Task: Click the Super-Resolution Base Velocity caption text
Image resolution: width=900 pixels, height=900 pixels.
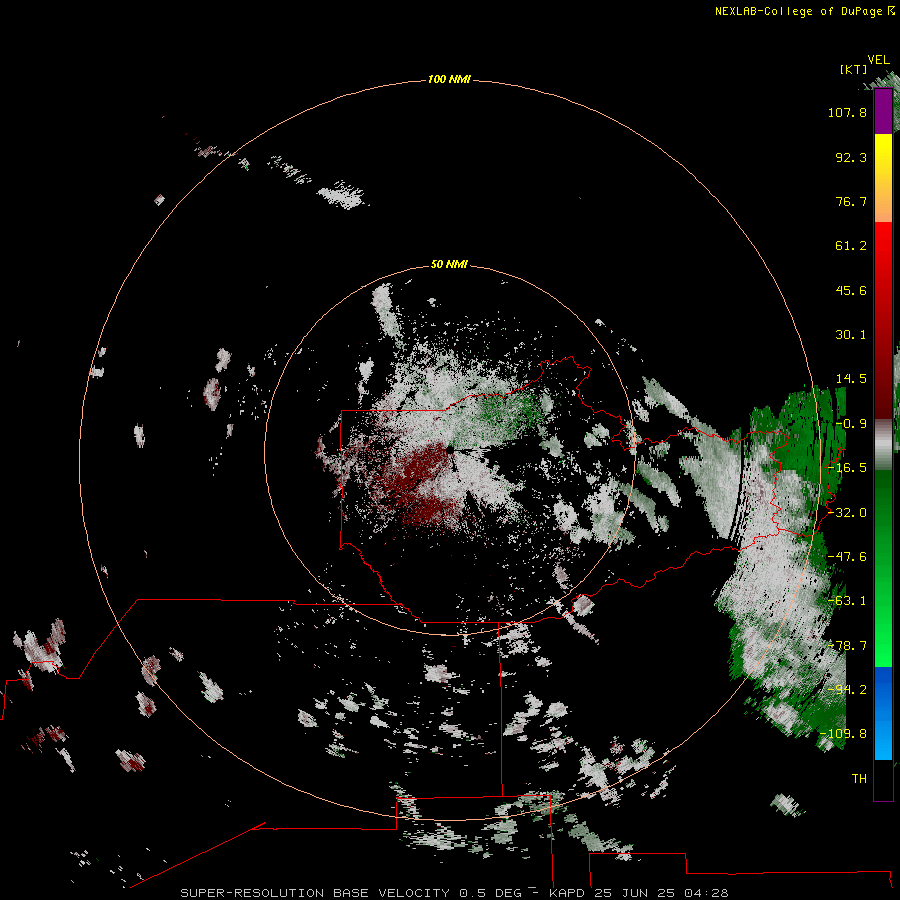Action: click(x=454, y=893)
